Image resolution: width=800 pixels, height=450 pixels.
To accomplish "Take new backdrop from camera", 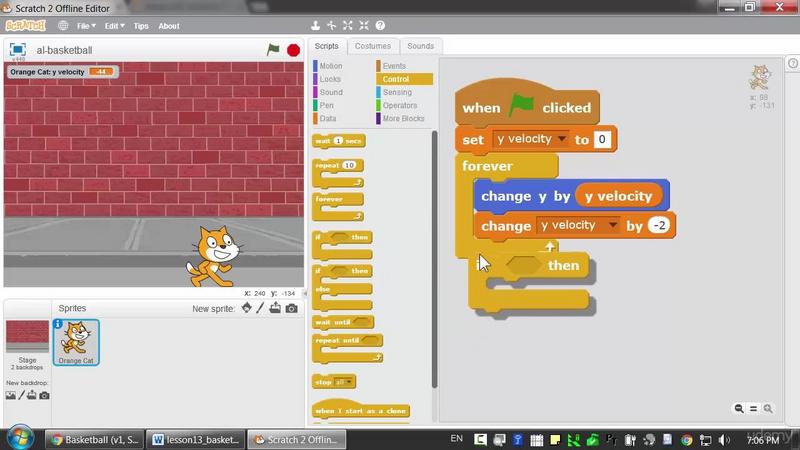I will tap(44, 395).
